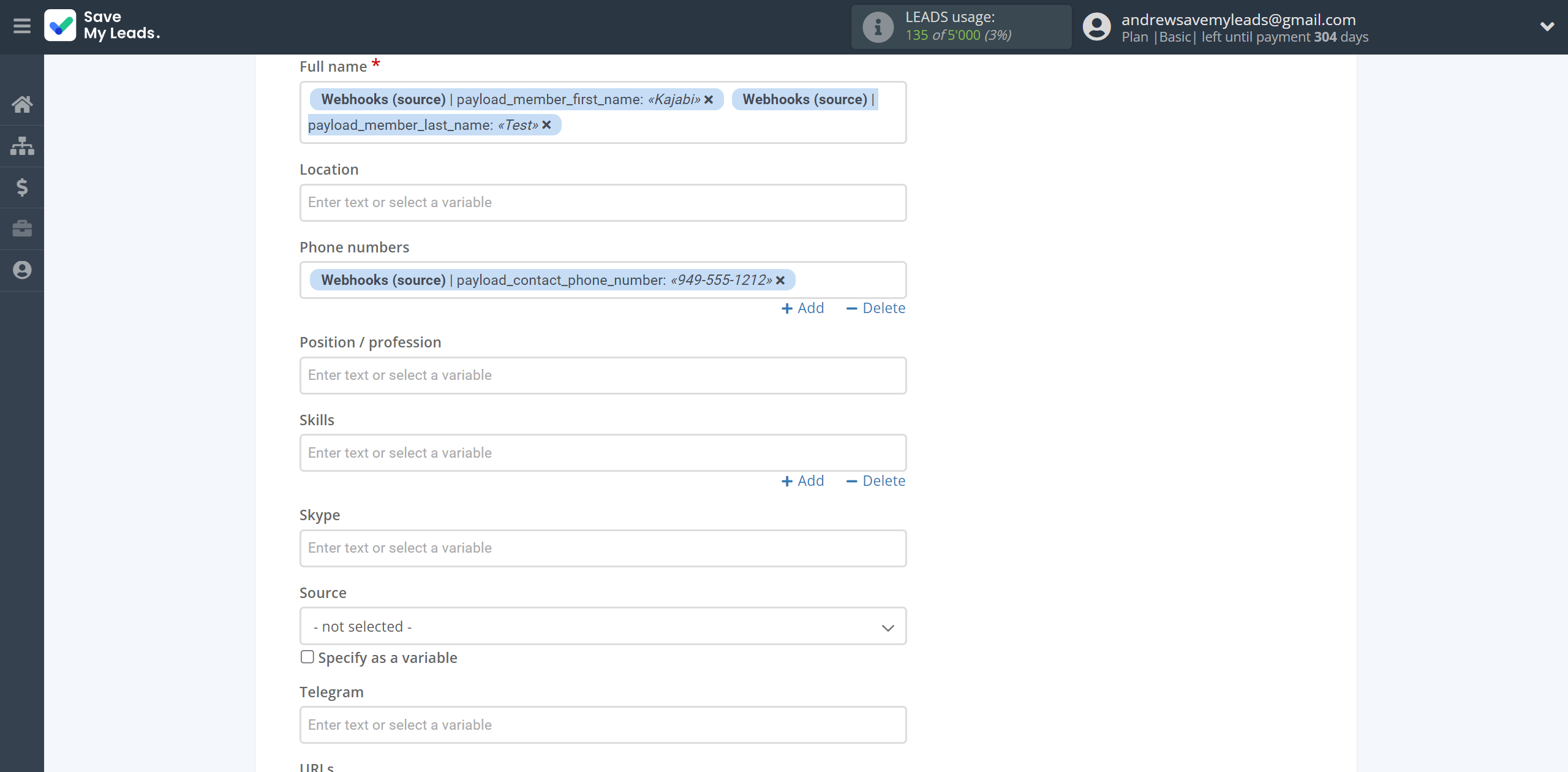Open the Source dropdown
Viewport: 1568px width, 772px height.
603,626
